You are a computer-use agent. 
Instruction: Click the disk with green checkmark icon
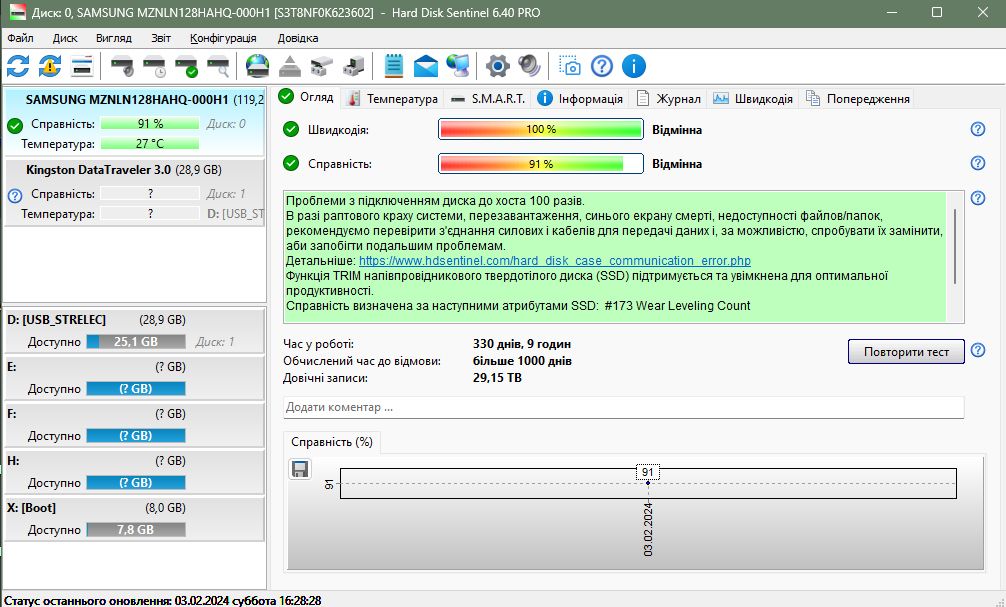186,66
